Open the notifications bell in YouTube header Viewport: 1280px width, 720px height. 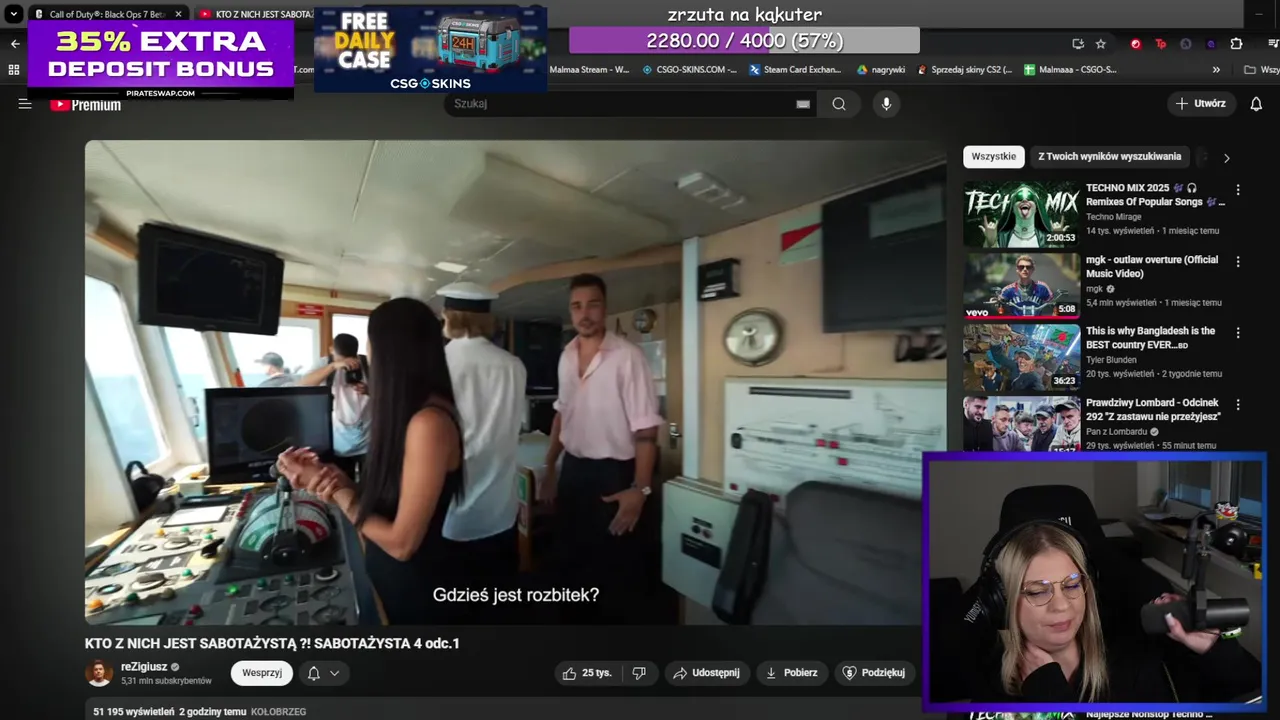1256,104
